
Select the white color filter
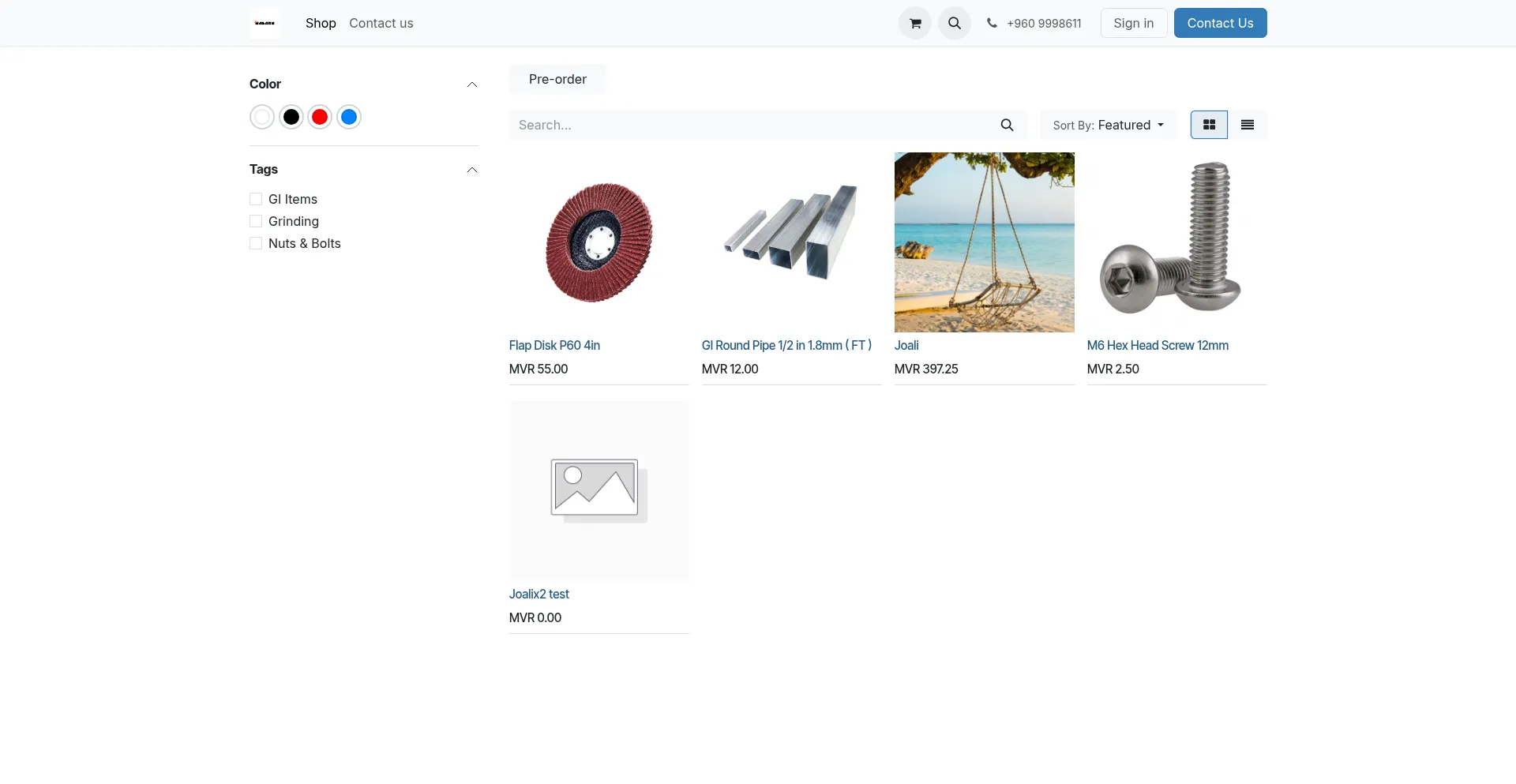point(262,117)
